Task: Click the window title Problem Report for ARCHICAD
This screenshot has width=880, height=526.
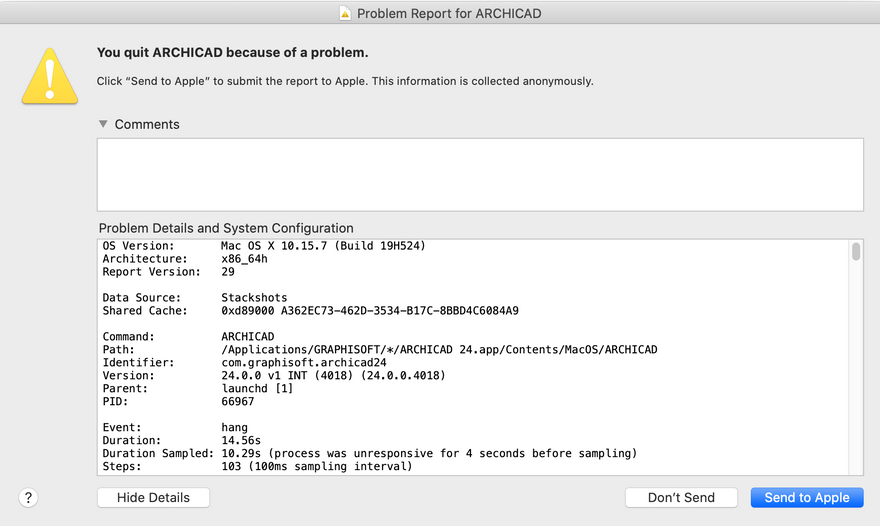Action: [x=449, y=13]
